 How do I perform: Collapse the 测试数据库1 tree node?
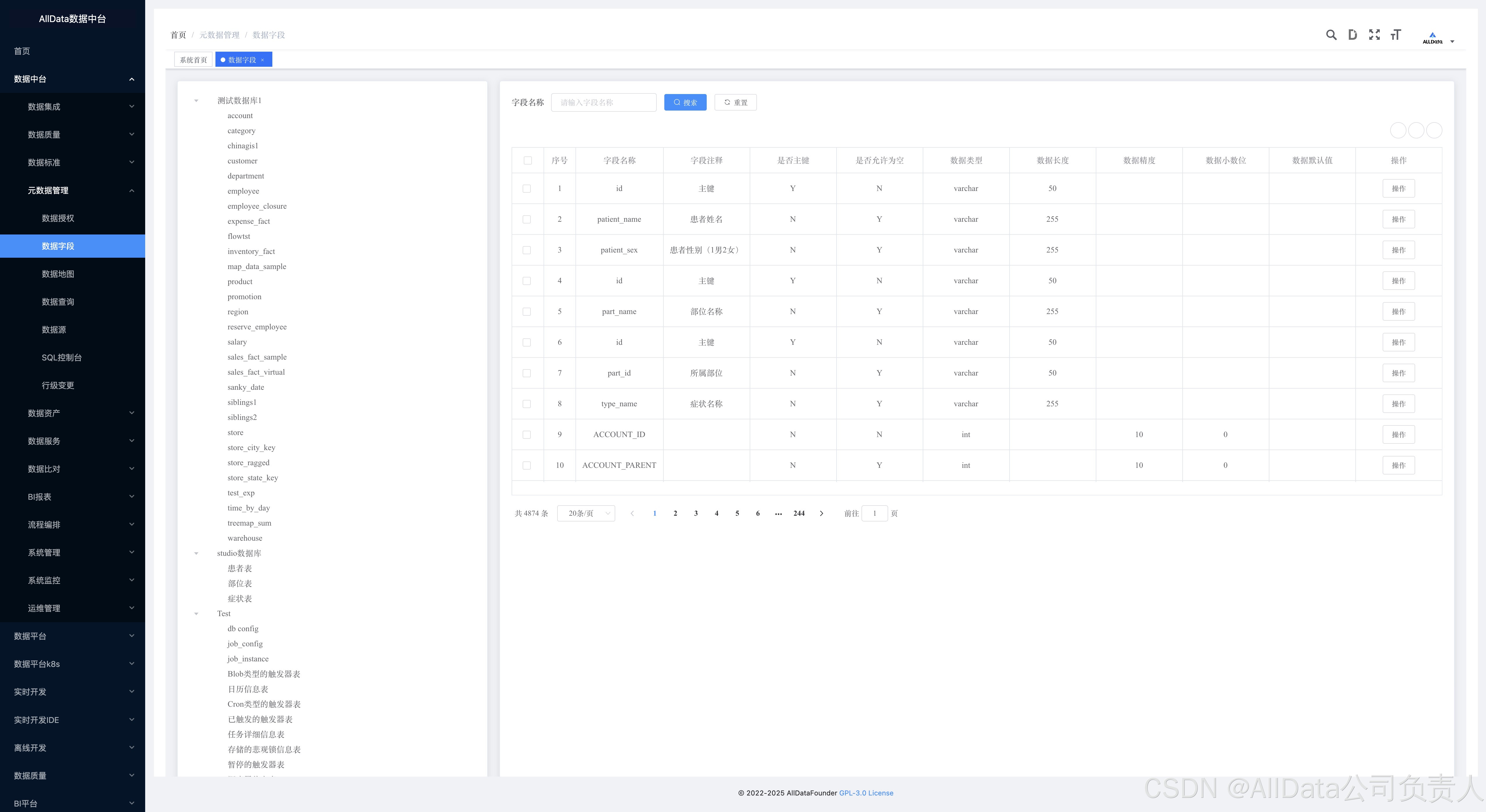point(196,101)
